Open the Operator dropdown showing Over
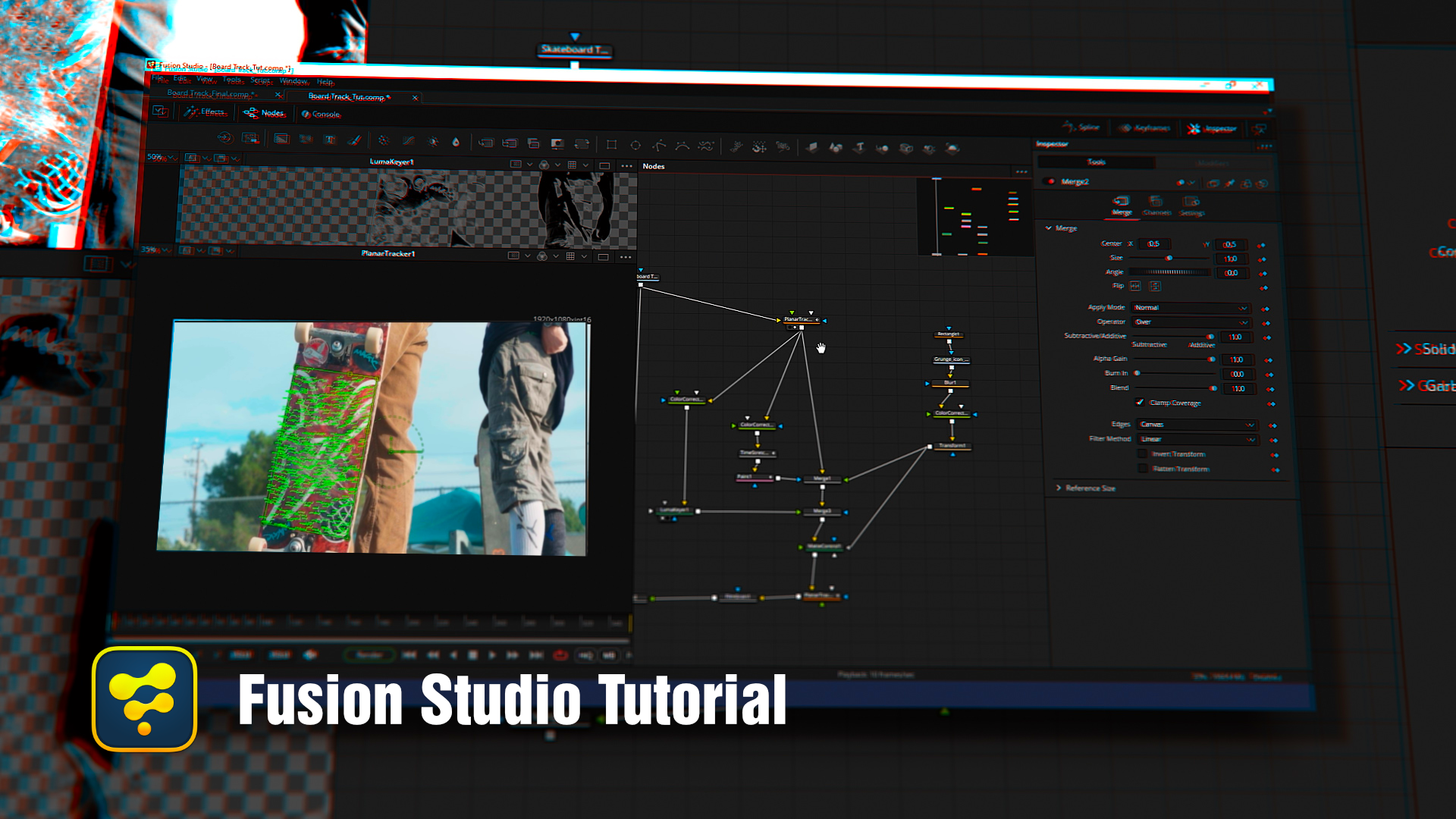This screenshot has height=819, width=1456. coord(1191,322)
